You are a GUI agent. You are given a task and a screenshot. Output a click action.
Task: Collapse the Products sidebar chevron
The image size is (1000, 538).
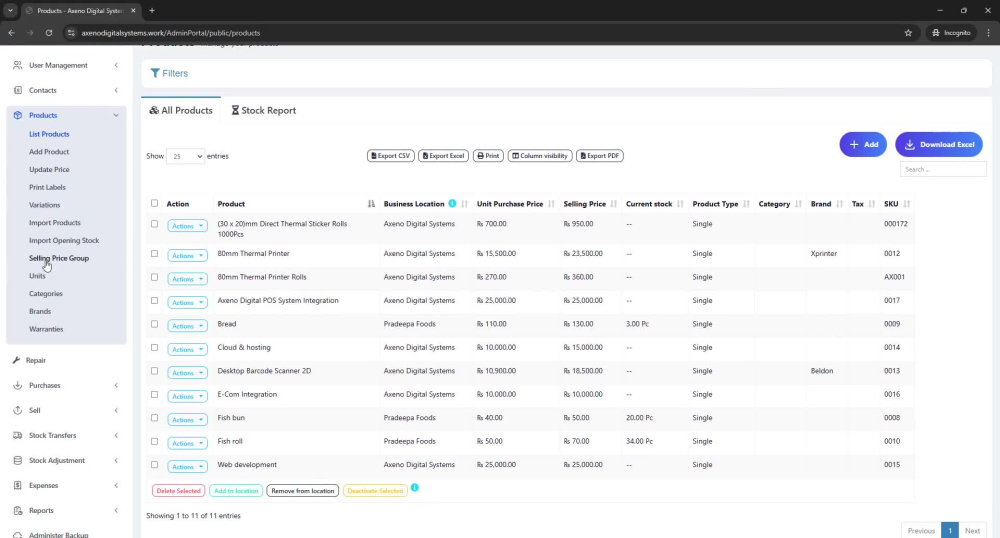[116, 115]
